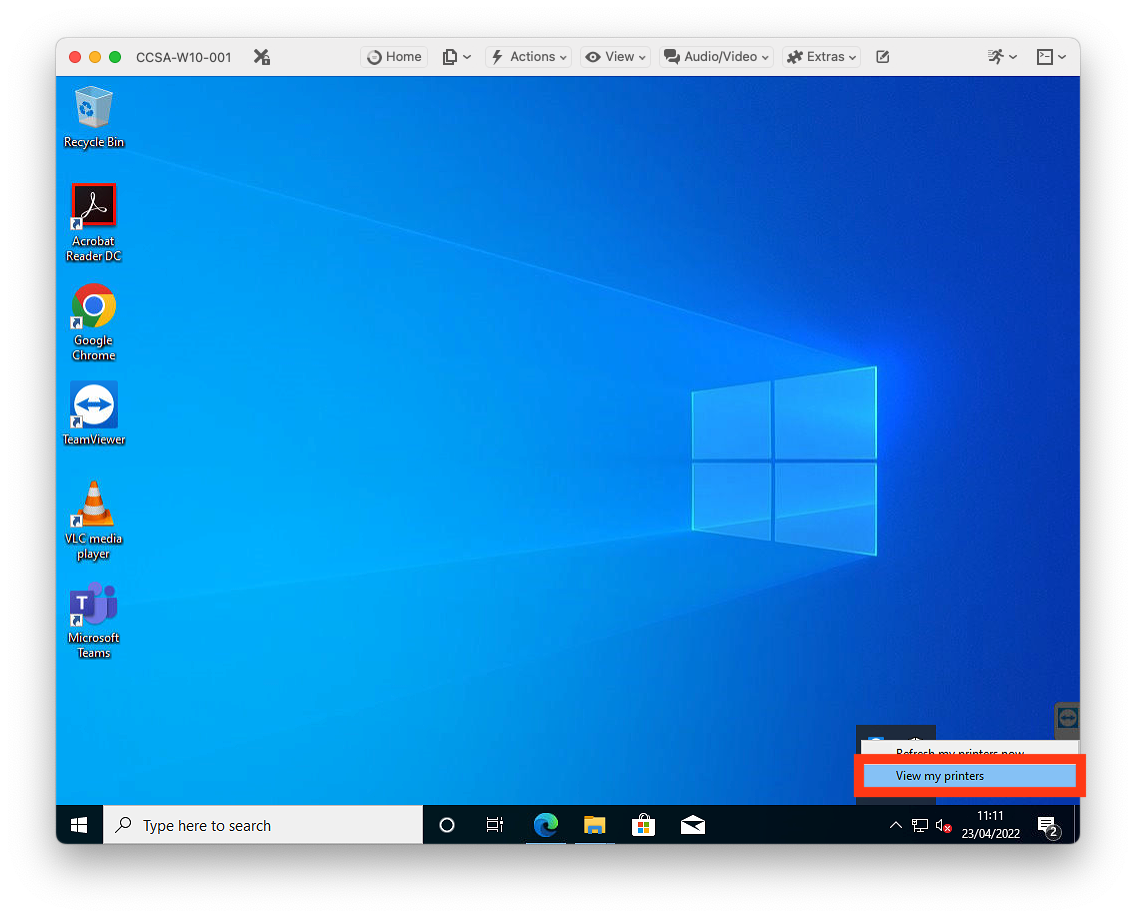Open the Actions dropdown menu
The width and height of the screenshot is (1136, 918).
tap(528, 57)
